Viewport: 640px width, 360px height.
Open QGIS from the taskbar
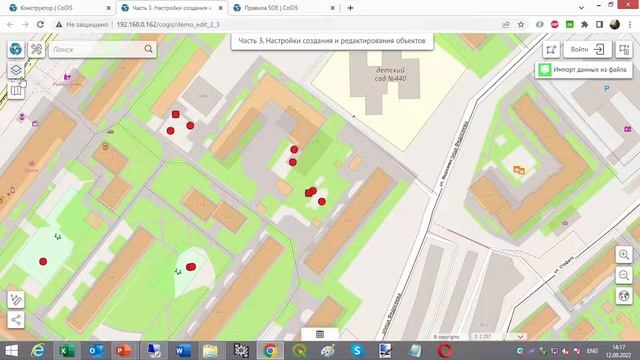[300, 351]
